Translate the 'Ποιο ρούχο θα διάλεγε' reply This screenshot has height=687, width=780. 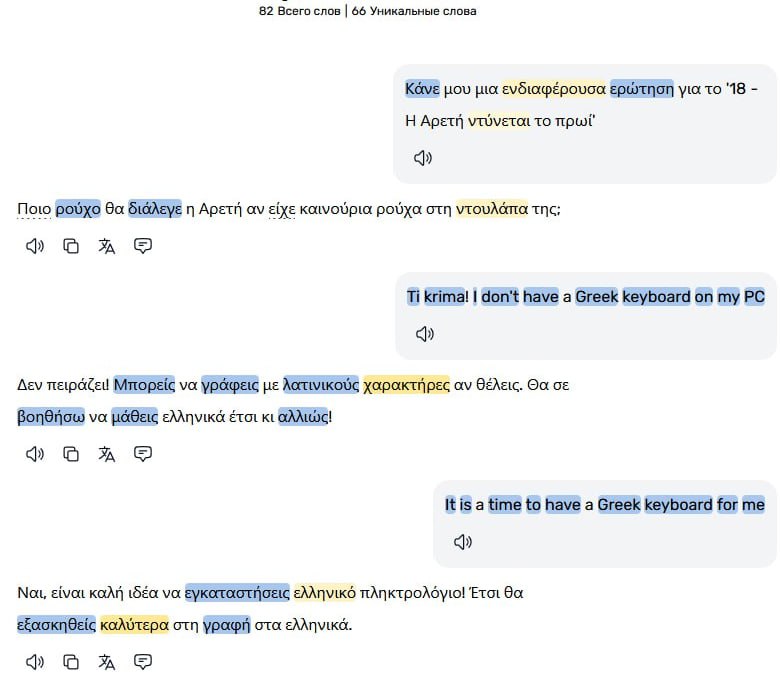pyautogui.click(x=106, y=246)
